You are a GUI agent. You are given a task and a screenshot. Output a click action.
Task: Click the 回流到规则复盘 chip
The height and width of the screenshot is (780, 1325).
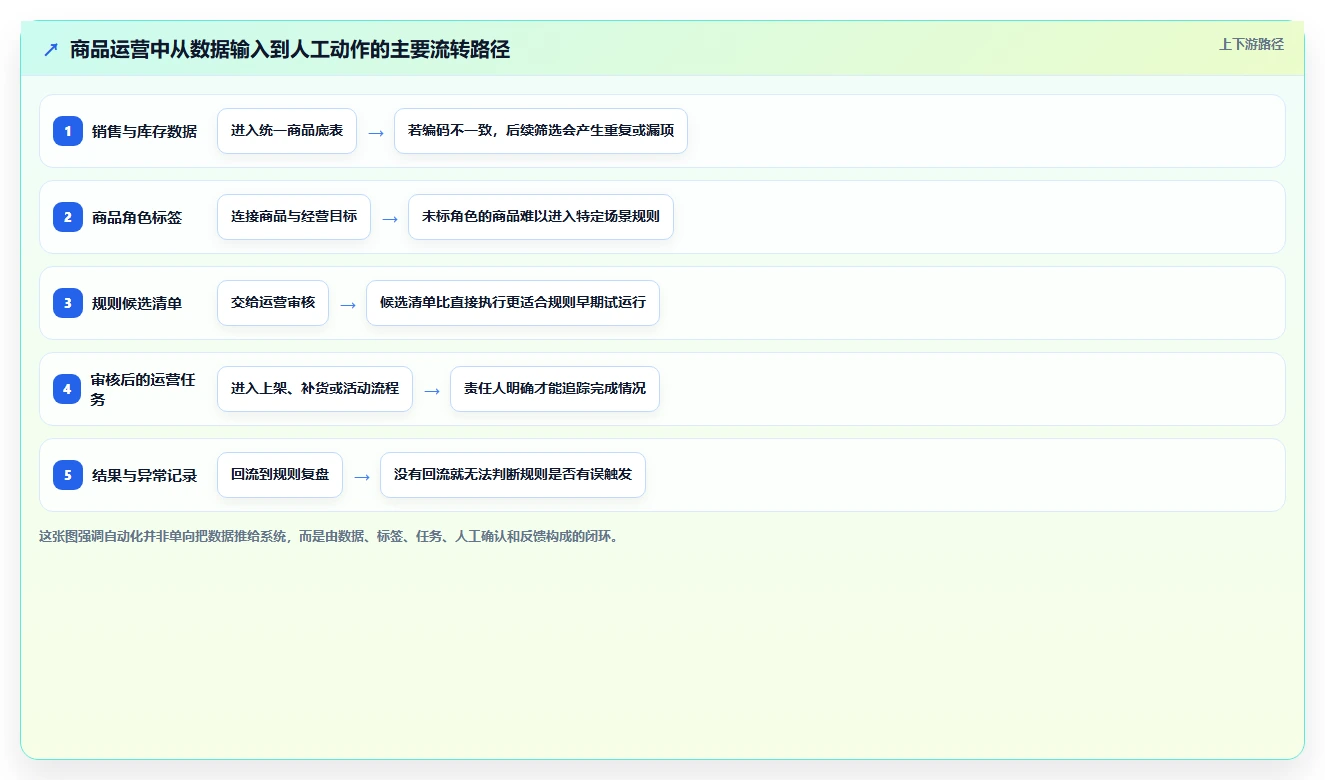click(280, 475)
